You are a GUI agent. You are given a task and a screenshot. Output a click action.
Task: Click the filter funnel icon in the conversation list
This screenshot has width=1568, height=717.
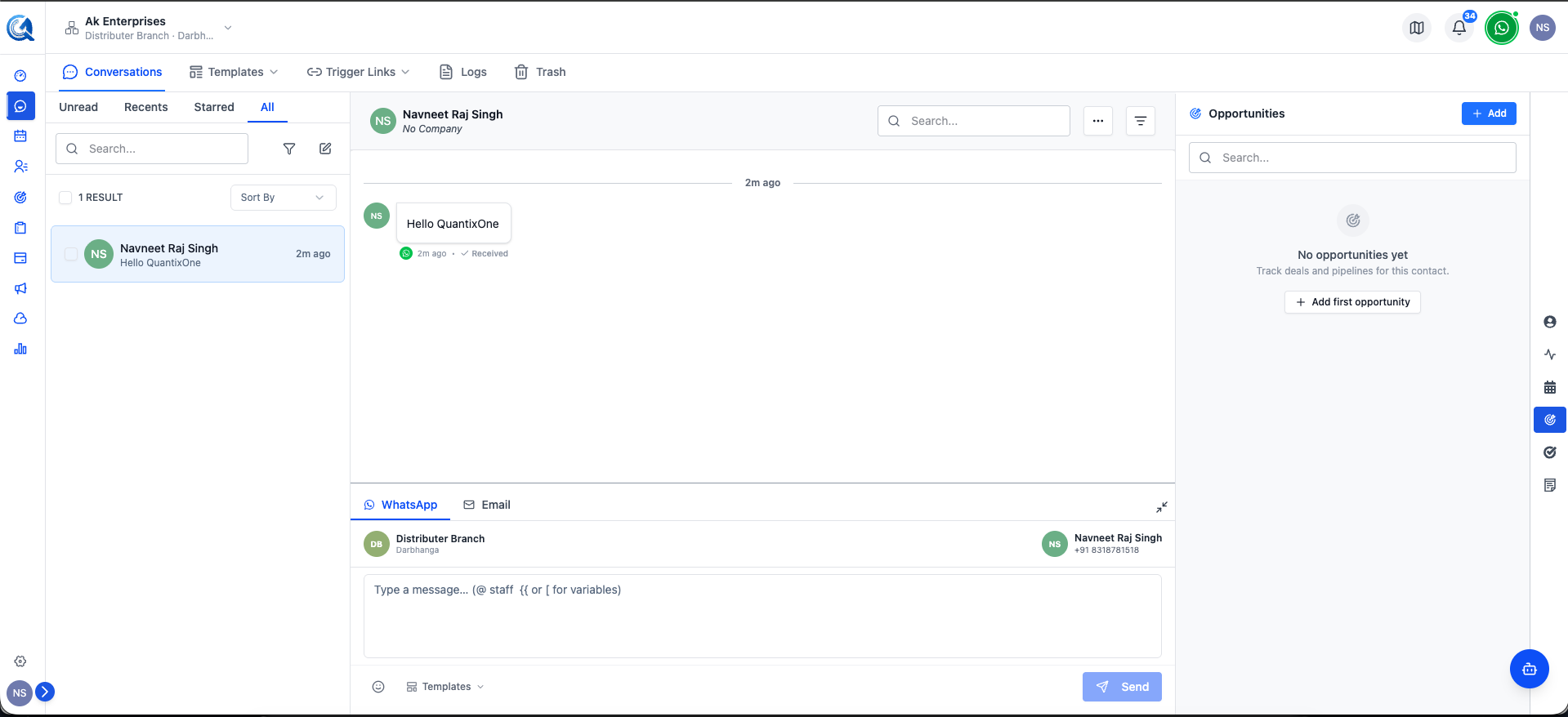(x=289, y=149)
